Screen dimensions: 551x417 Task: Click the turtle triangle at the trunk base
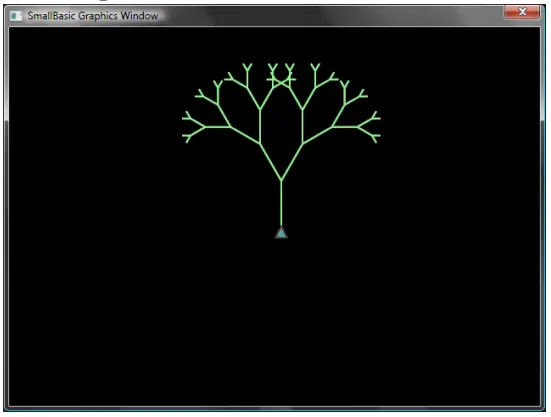pyautogui.click(x=281, y=233)
